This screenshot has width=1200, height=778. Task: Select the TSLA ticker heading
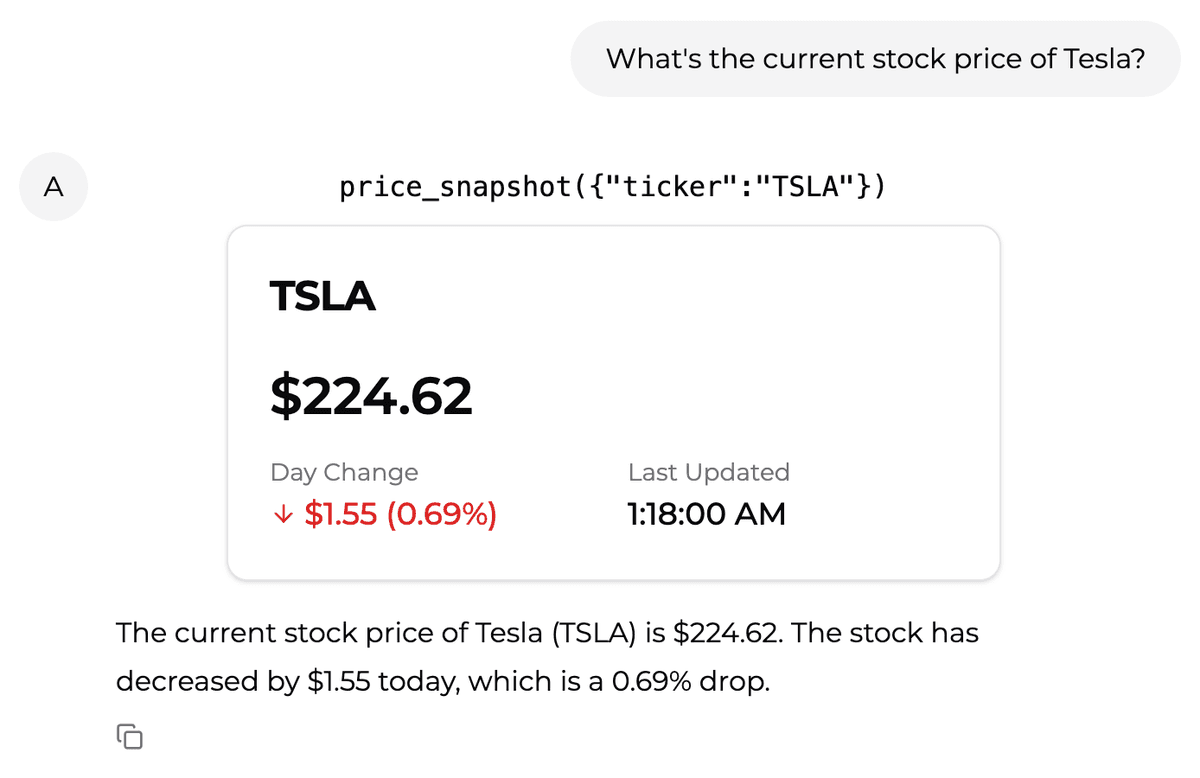point(322,296)
